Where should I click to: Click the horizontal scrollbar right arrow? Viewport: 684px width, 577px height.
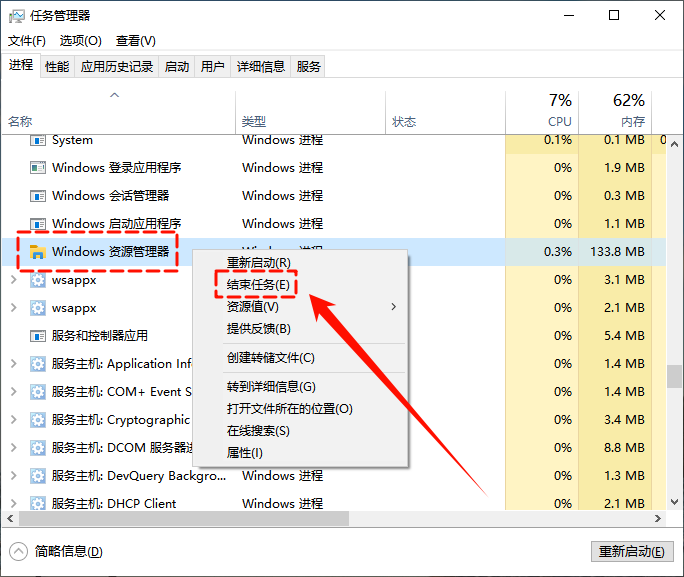click(658, 519)
